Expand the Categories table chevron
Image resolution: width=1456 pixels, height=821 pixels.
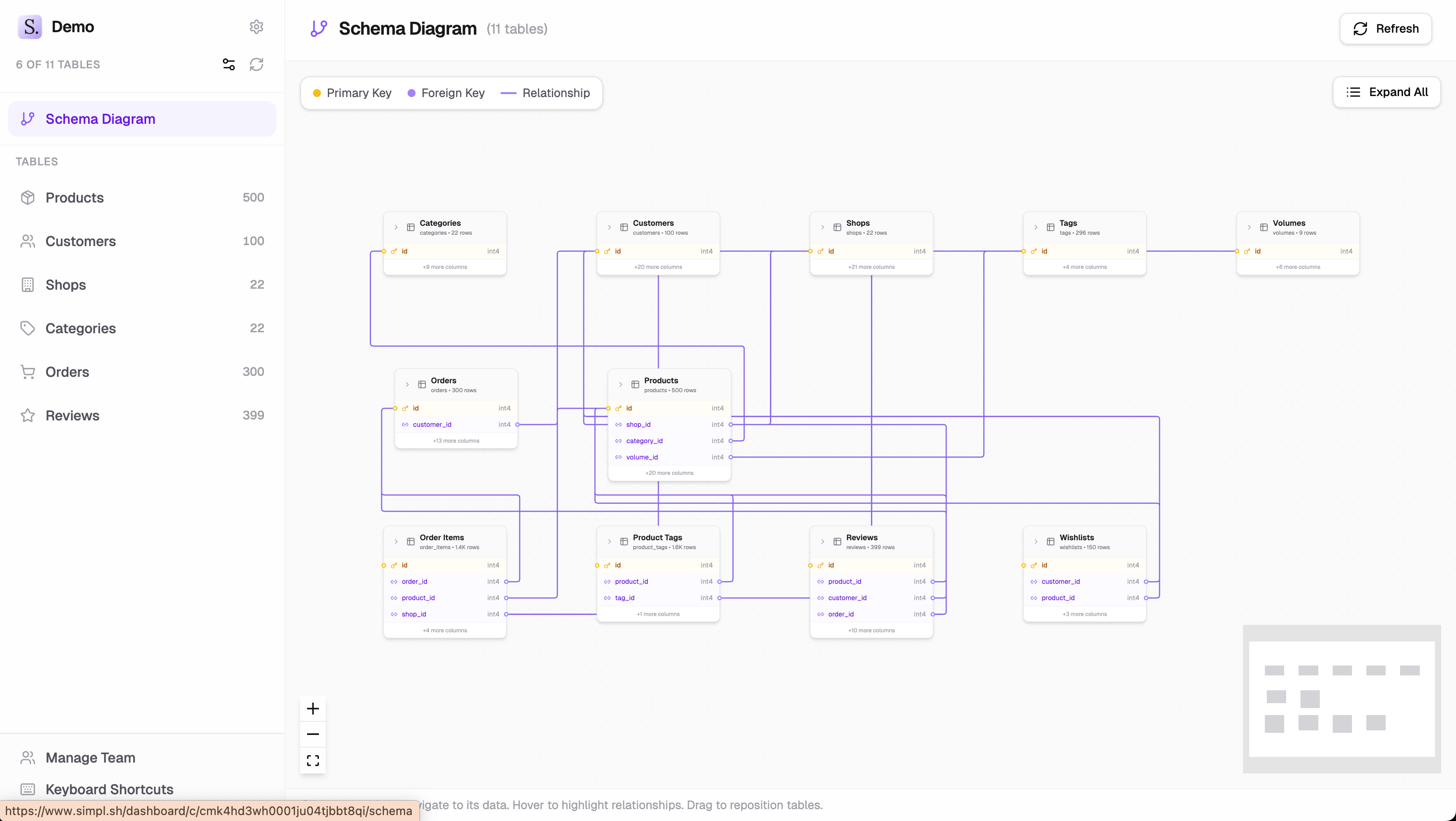pos(396,227)
